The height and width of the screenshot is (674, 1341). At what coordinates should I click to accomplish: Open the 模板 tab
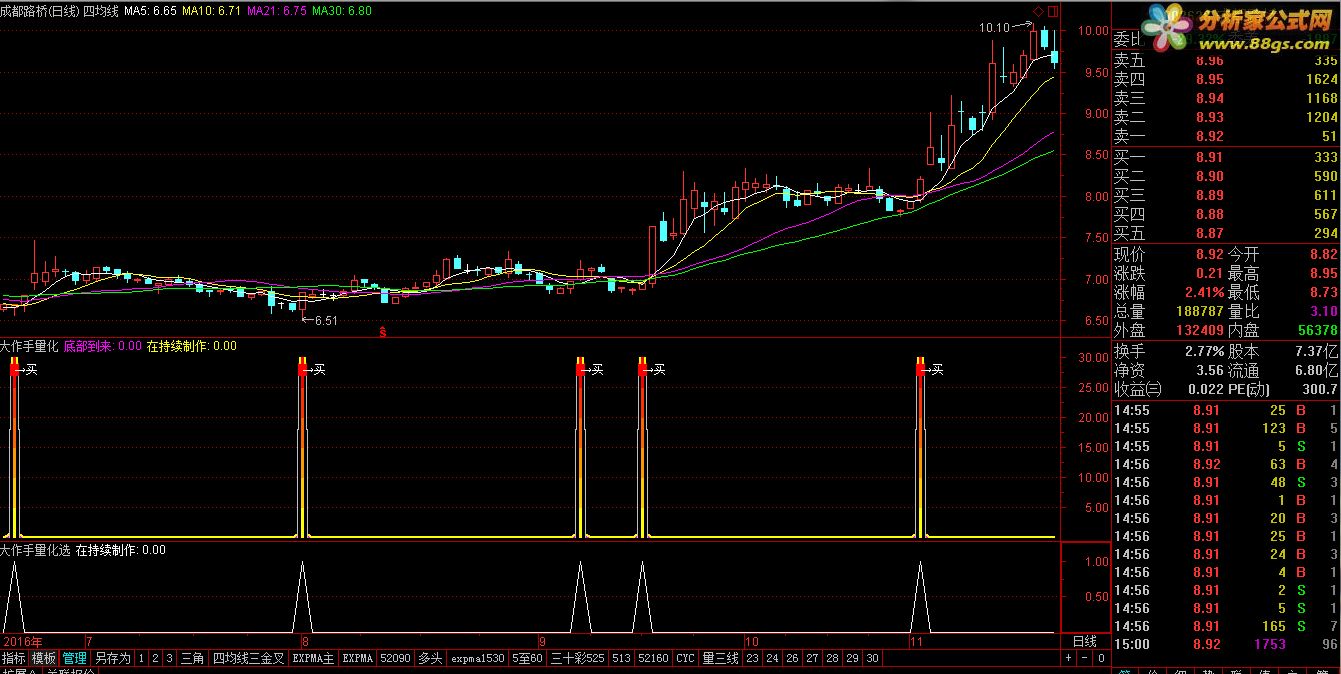click(x=44, y=659)
